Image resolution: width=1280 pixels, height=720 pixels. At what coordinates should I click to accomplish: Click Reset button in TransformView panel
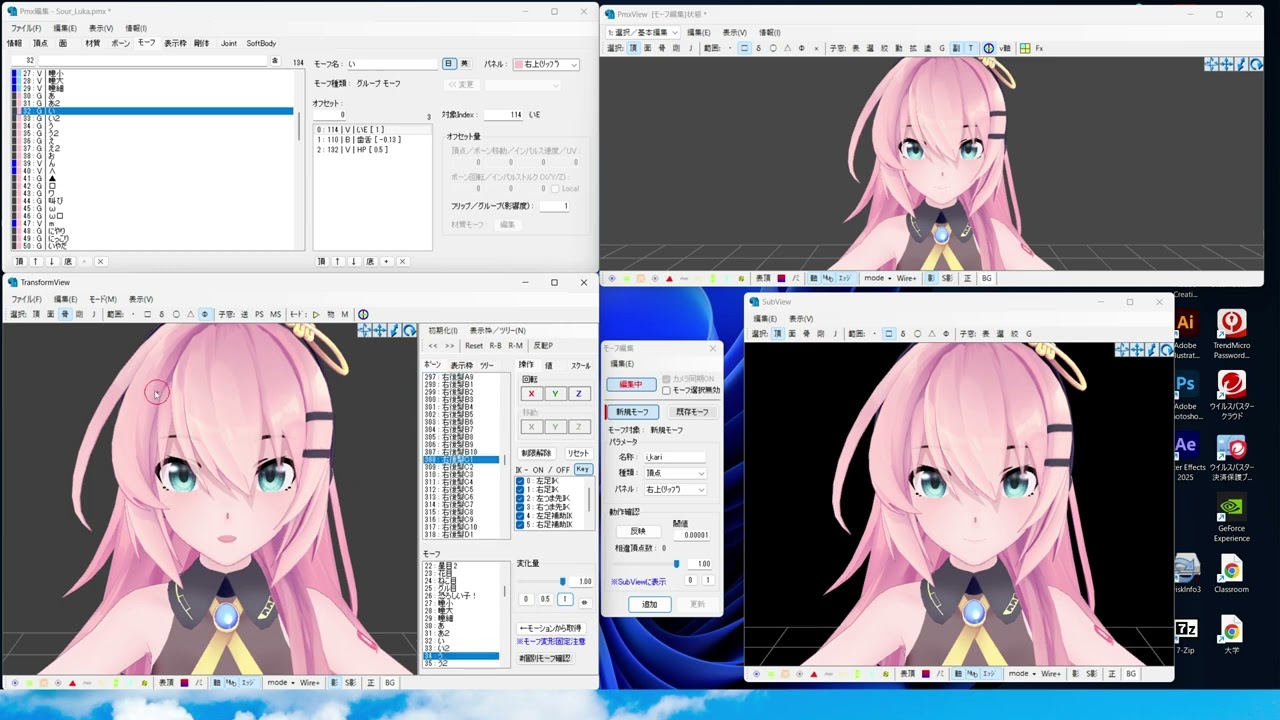coord(474,346)
